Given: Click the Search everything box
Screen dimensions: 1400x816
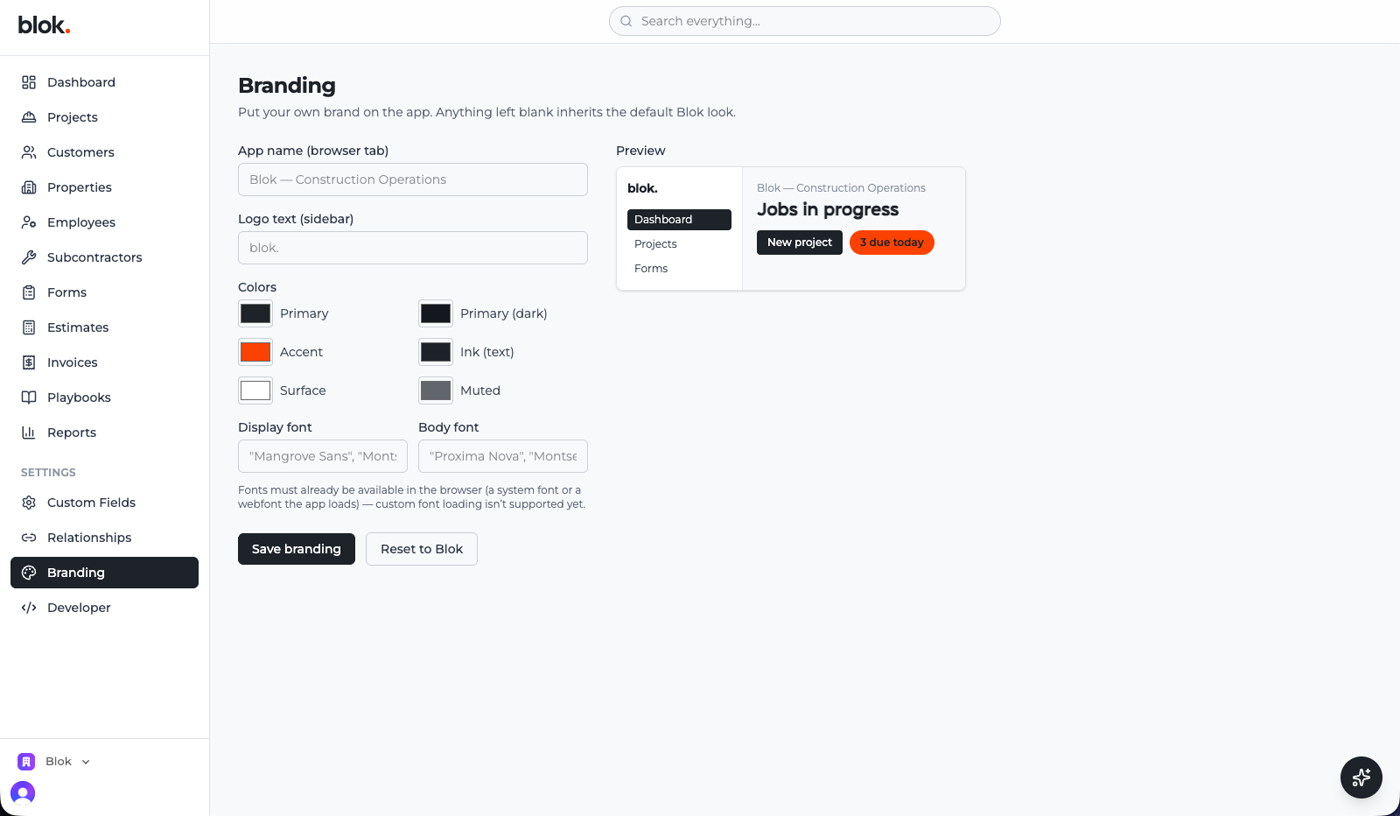Looking at the screenshot, I should click(x=805, y=21).
